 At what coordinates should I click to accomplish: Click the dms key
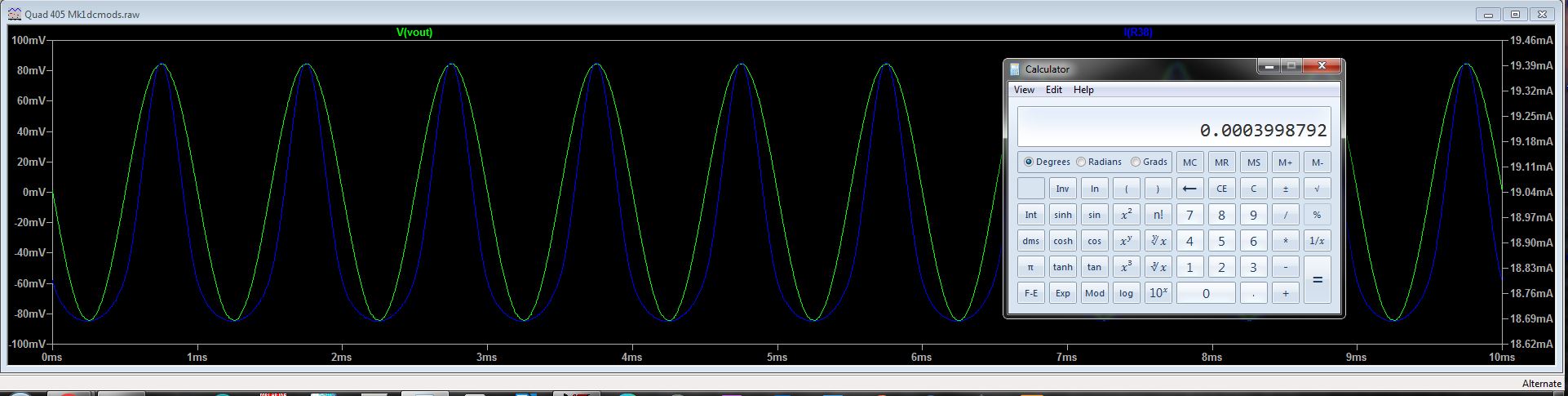click(1030, 241)
